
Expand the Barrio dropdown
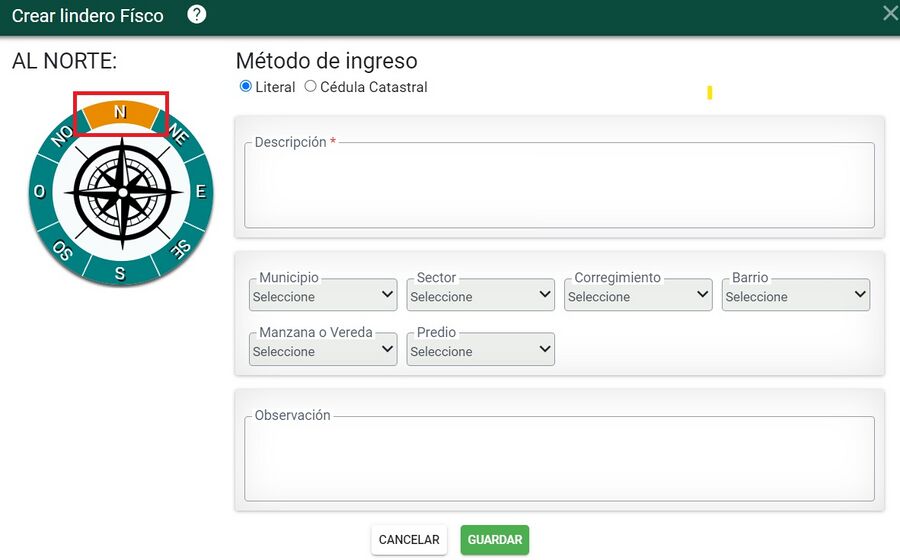tap(796, 295)
